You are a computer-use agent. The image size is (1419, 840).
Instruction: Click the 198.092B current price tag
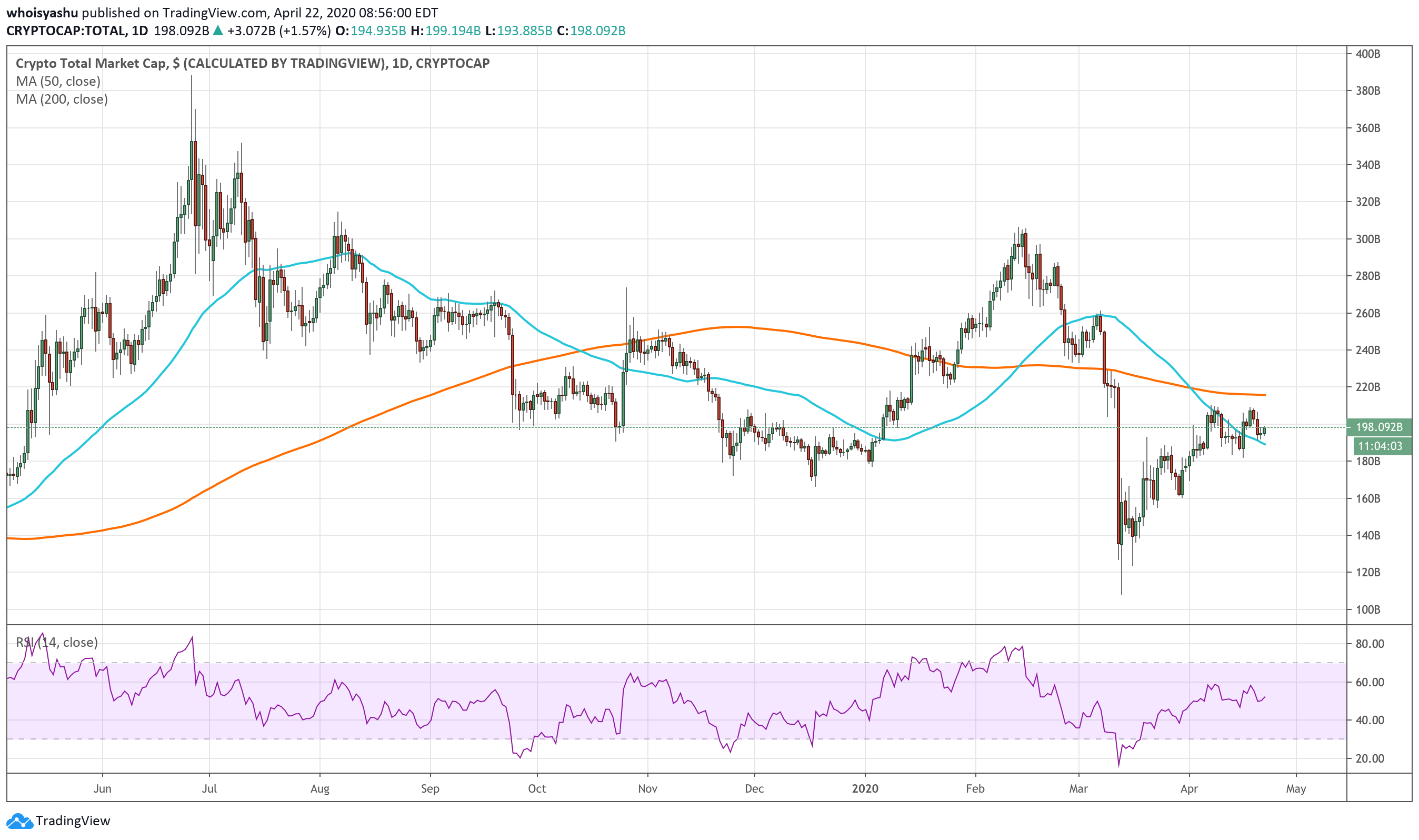[x=1379, y=427]
